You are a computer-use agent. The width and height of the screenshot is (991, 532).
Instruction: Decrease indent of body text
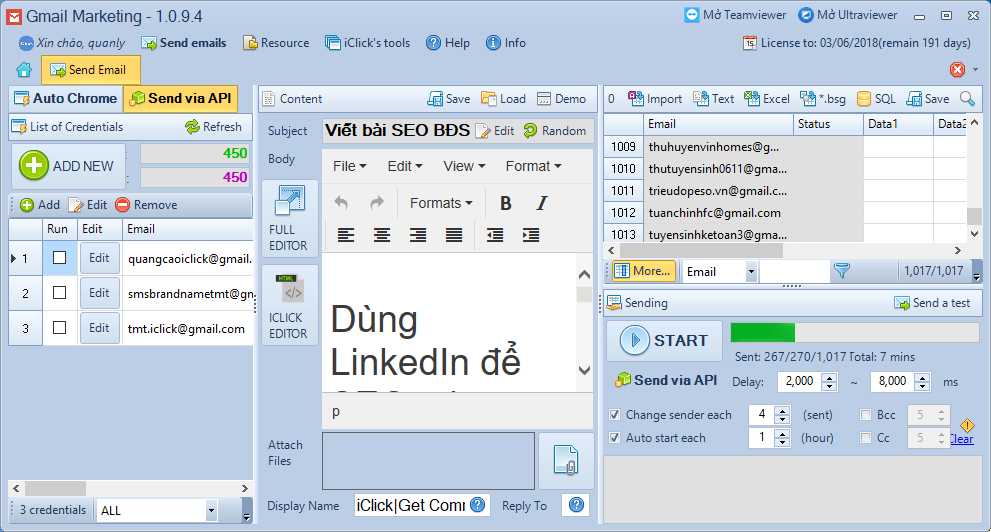495,236
